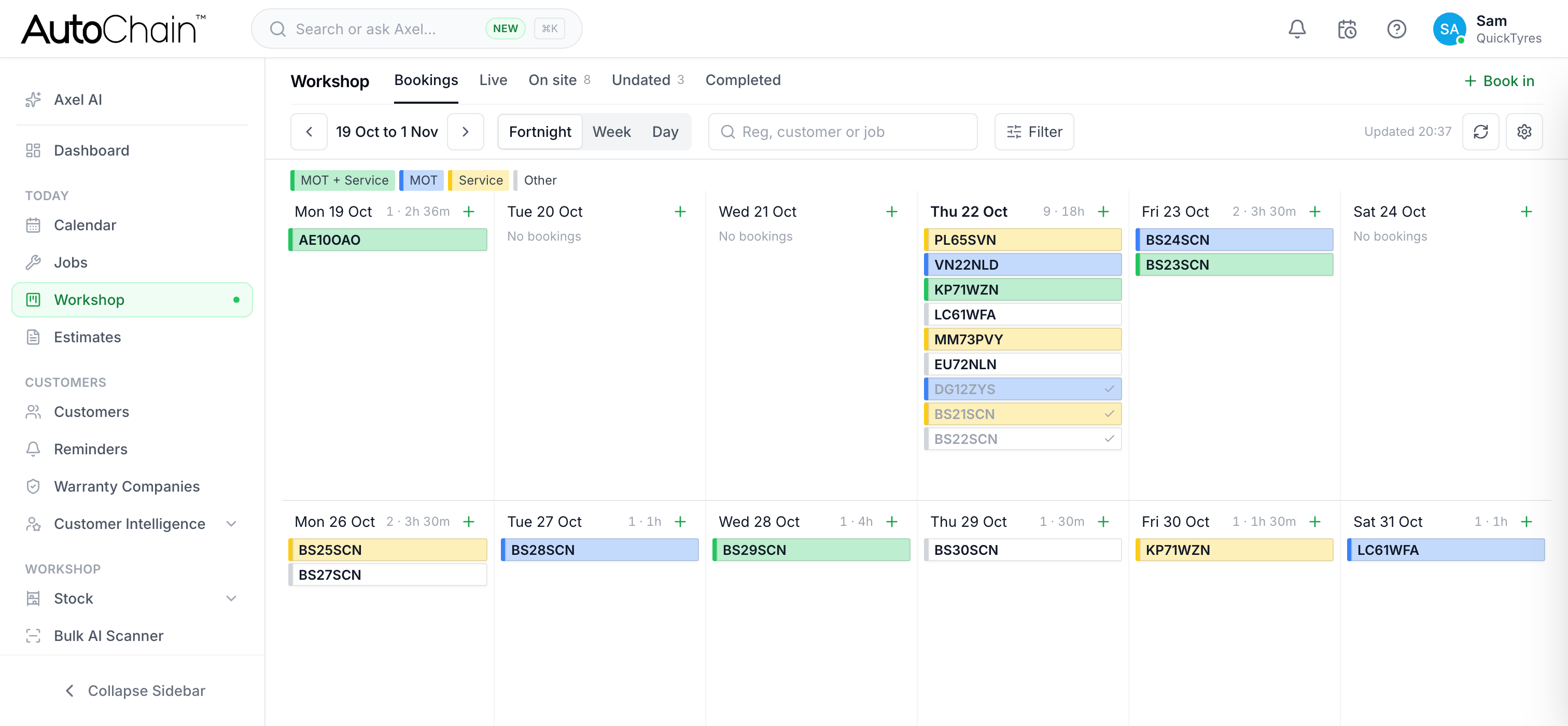Viewport: 1568px width, 726px height.
Task: Open On site tab
Action: (559, 80)
